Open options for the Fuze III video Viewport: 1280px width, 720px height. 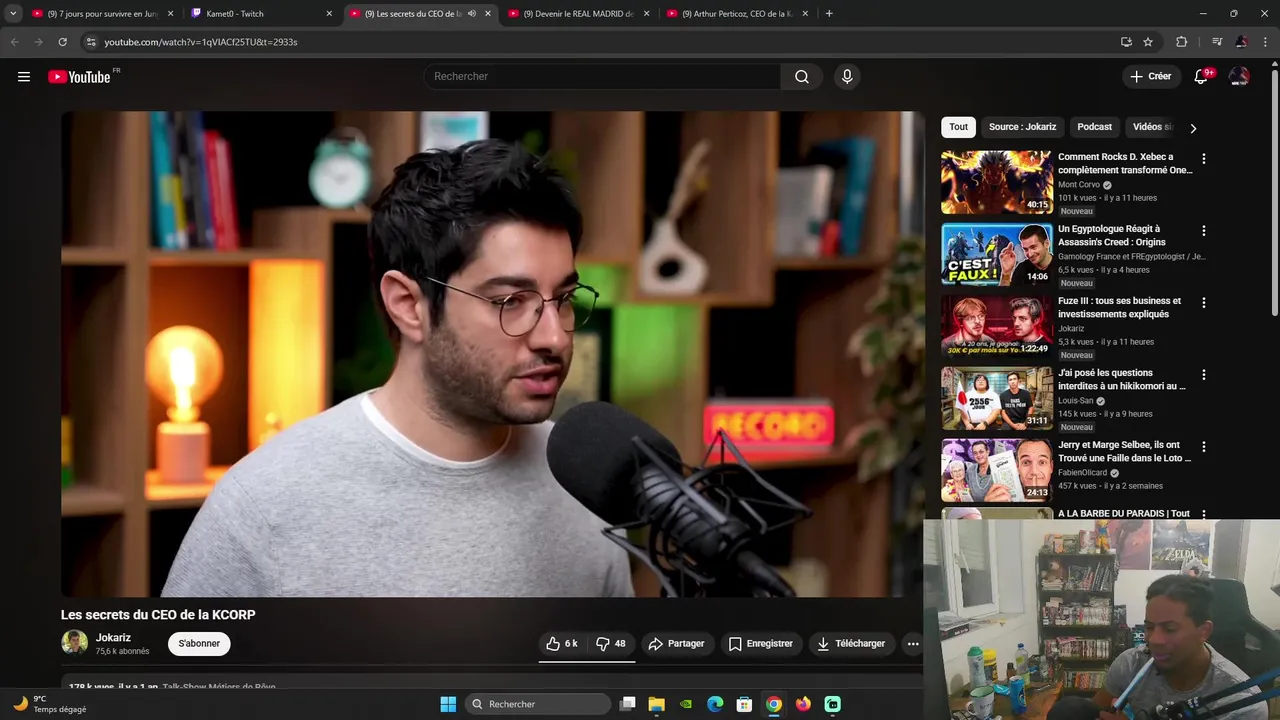click(x=1204, y=303)
